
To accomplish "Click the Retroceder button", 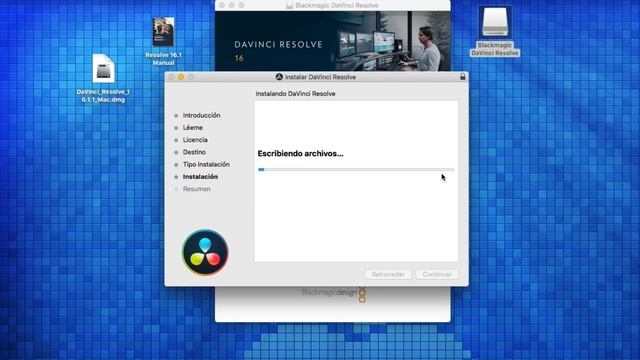I will 388,274.
